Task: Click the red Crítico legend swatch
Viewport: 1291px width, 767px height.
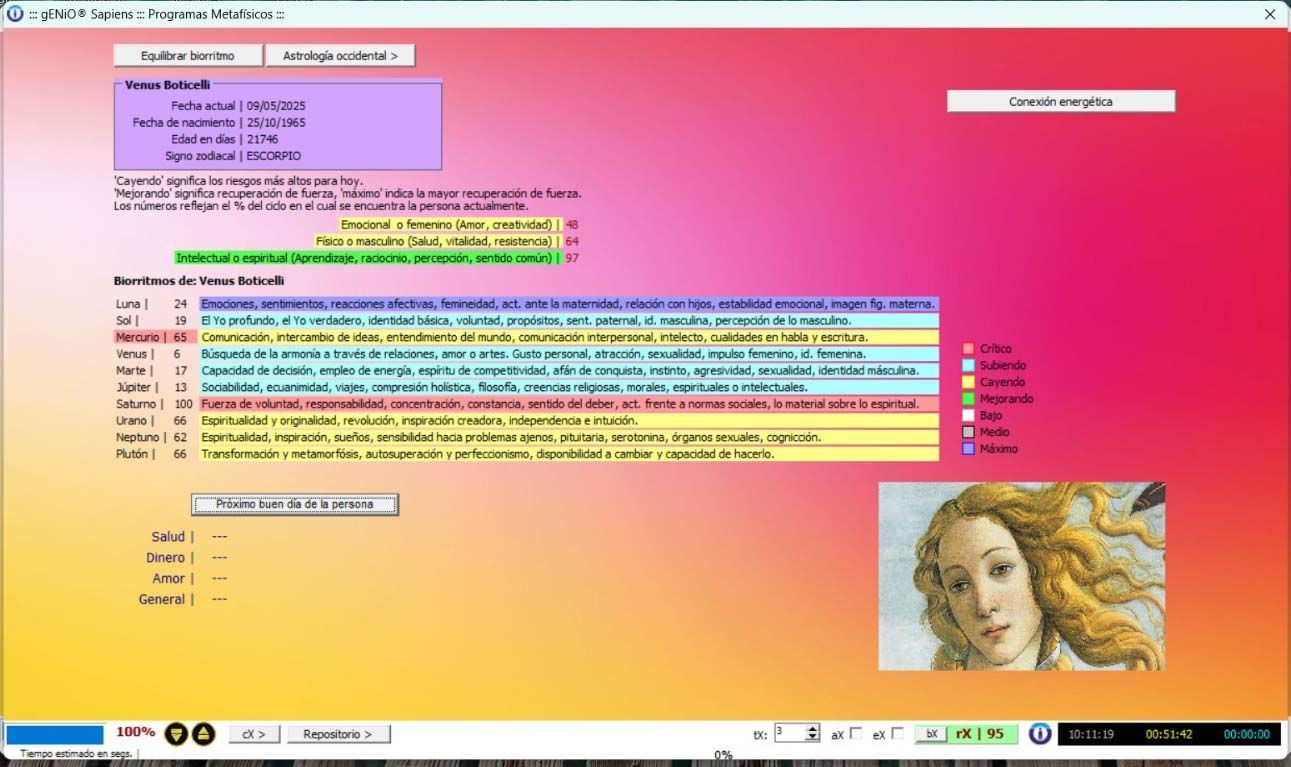Action: (968, 349)
